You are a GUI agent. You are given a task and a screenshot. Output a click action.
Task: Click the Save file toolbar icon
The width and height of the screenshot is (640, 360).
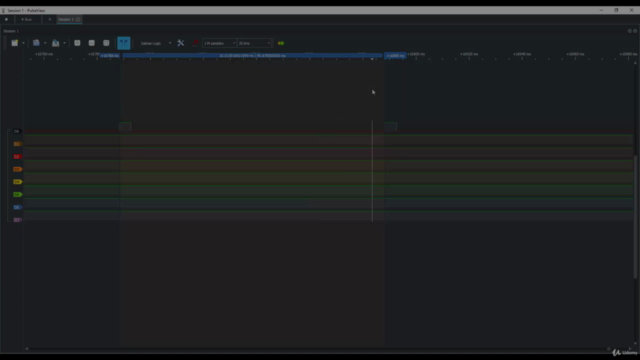(56, 43)
